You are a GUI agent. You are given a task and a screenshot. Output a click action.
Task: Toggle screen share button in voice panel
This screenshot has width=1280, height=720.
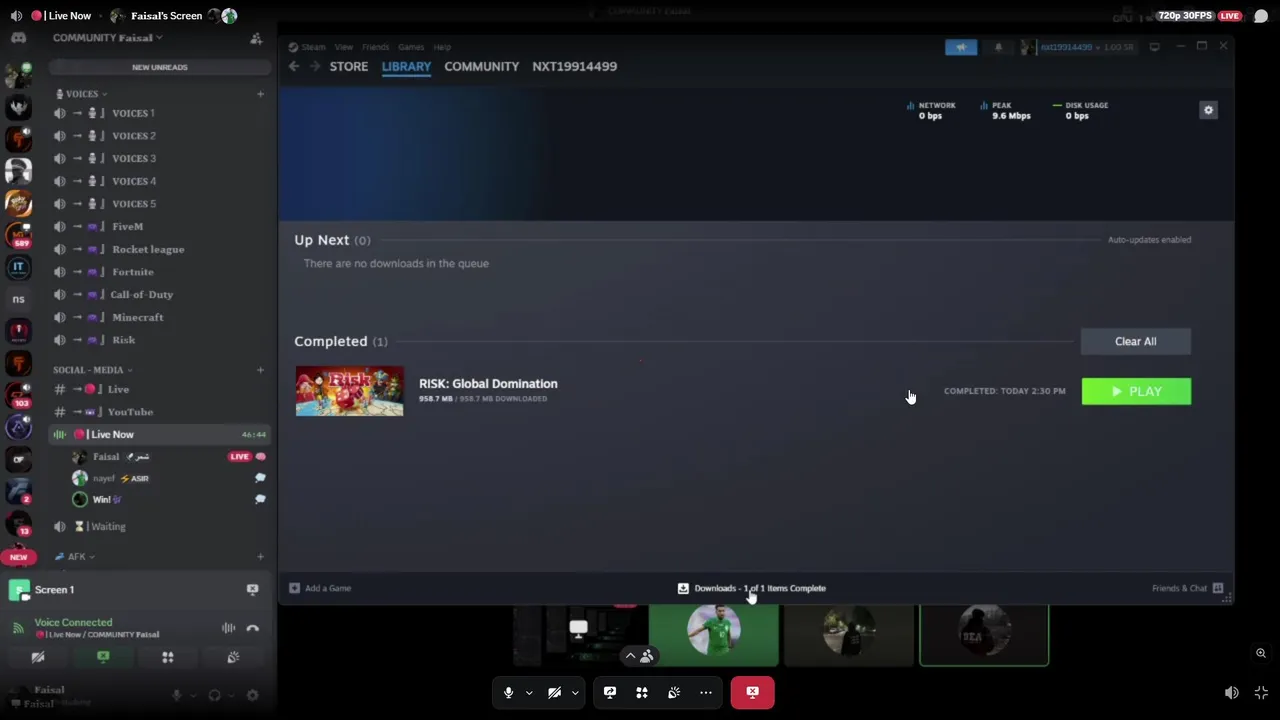coord(103,657)
